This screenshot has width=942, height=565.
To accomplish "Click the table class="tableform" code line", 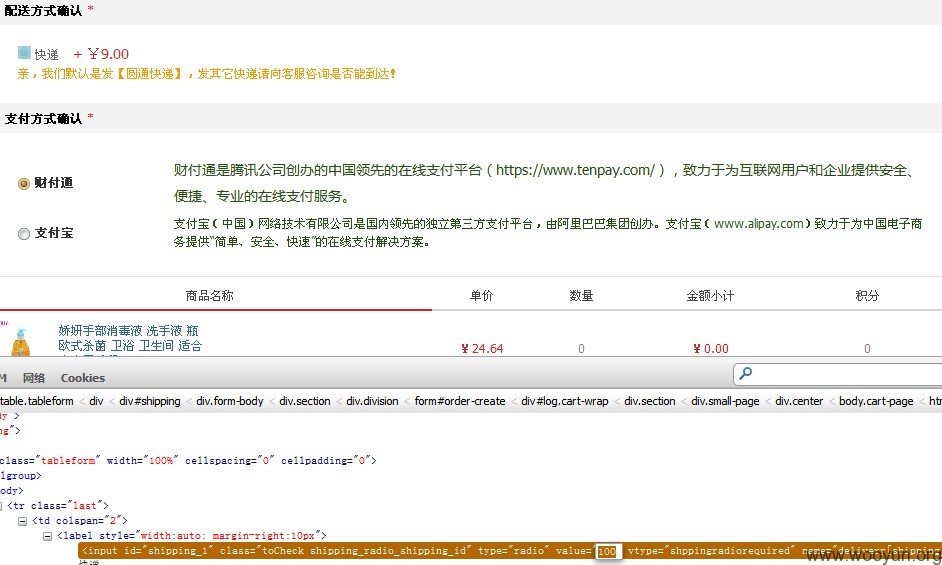I will click(x=188, y=461).
